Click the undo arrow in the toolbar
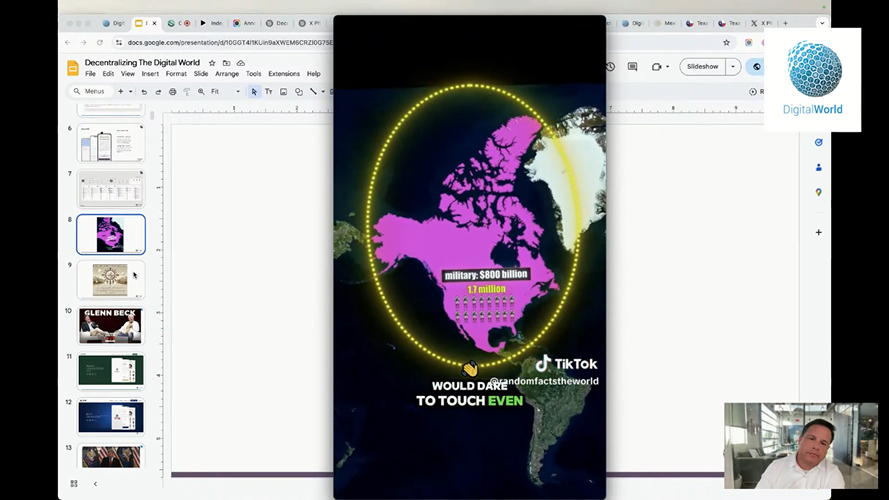Image resolution: width=889 pixels, height=500 pixels. click(x=144, y=92)
